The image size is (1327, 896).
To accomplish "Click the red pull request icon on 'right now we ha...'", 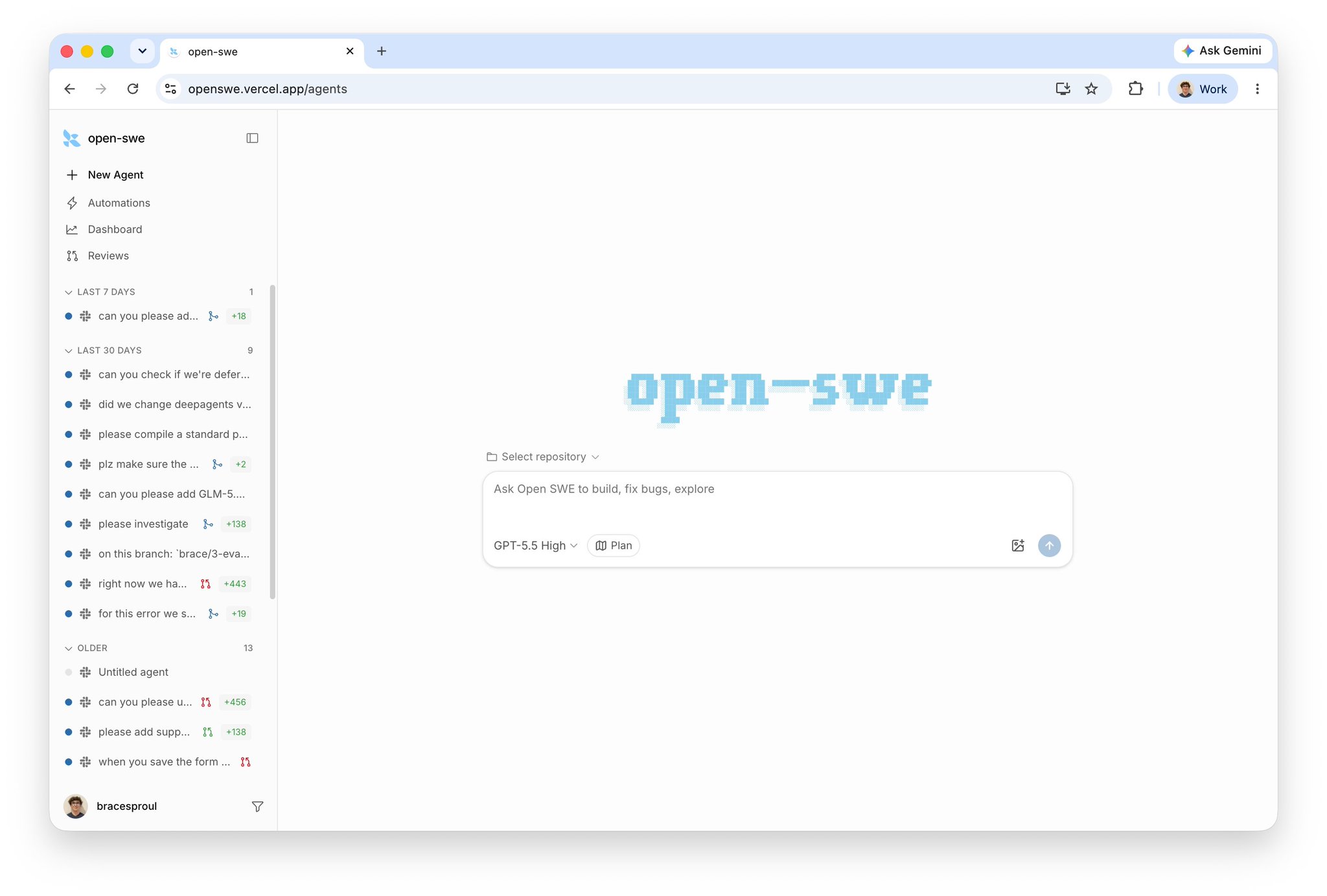I will 205,584.
